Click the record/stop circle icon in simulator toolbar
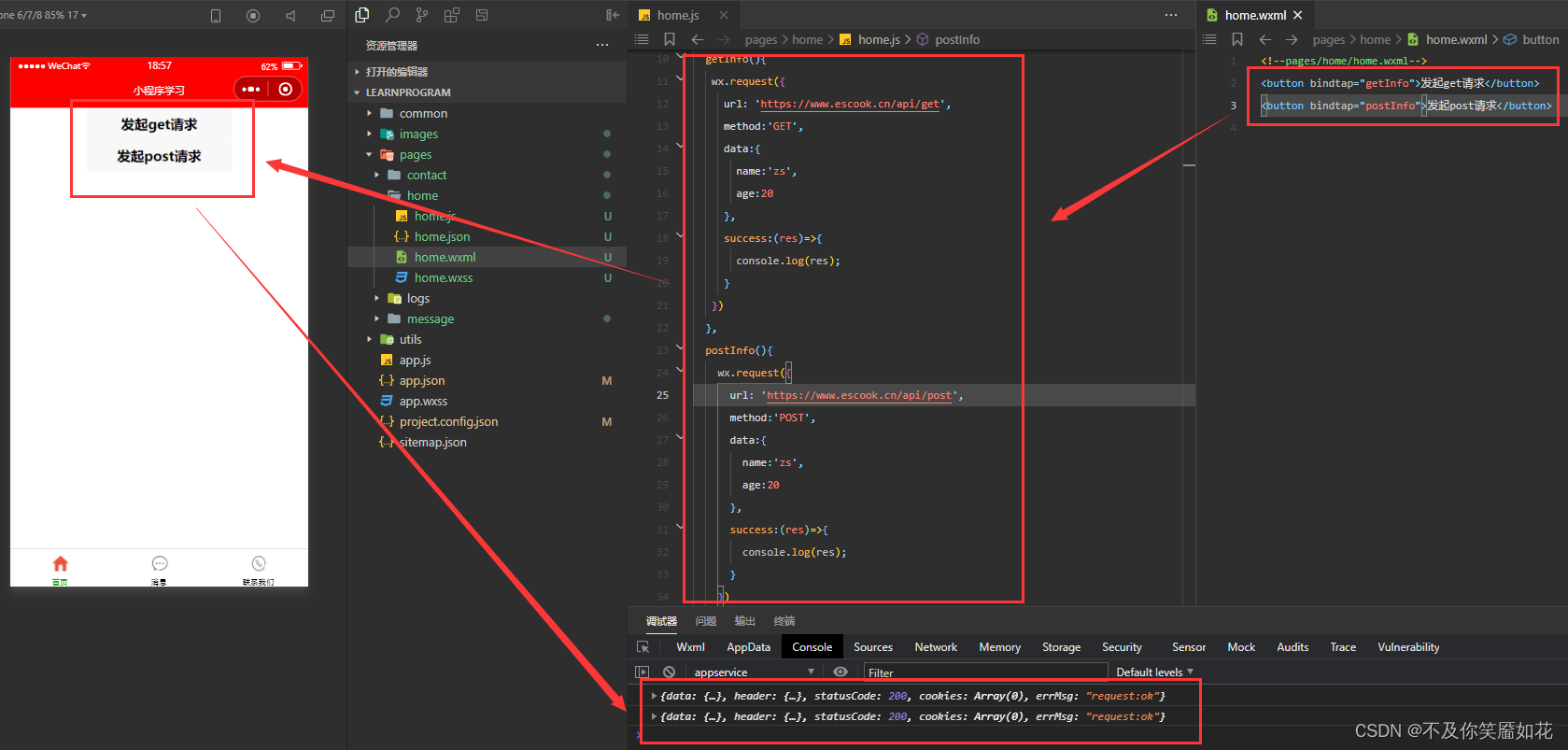The height and width of the screenshot is (750, 1568). coord(253,16)
